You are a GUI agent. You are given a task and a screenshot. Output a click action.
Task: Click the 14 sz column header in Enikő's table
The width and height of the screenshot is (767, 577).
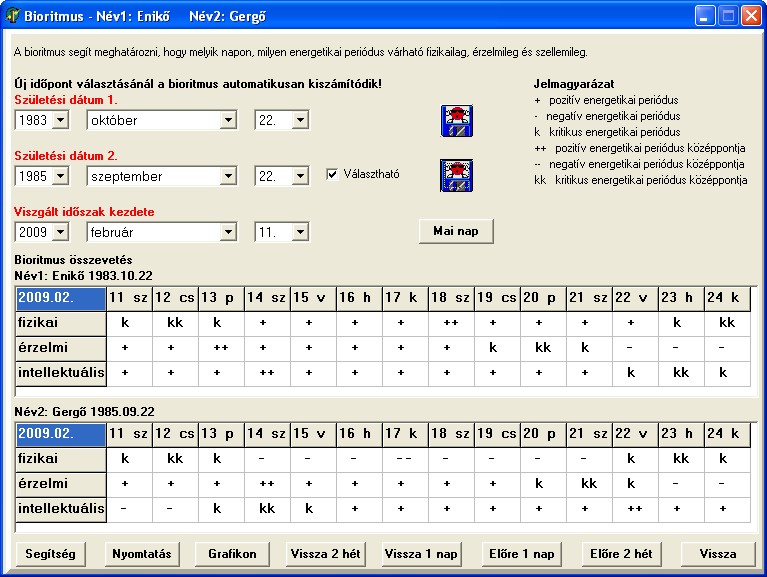click(267, 298)
